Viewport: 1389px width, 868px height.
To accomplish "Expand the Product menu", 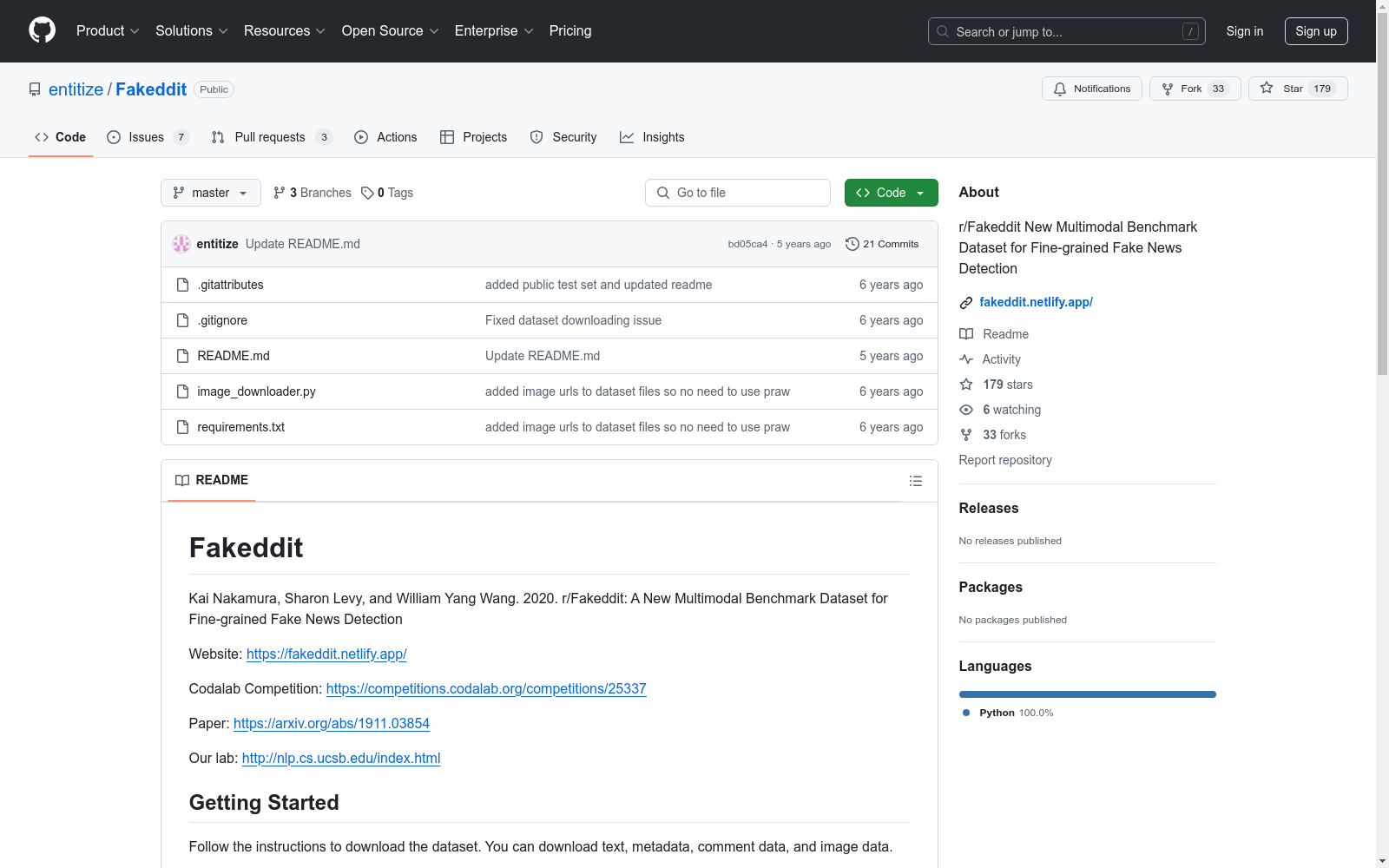I will pyautogui.click(x=108, y=31).
